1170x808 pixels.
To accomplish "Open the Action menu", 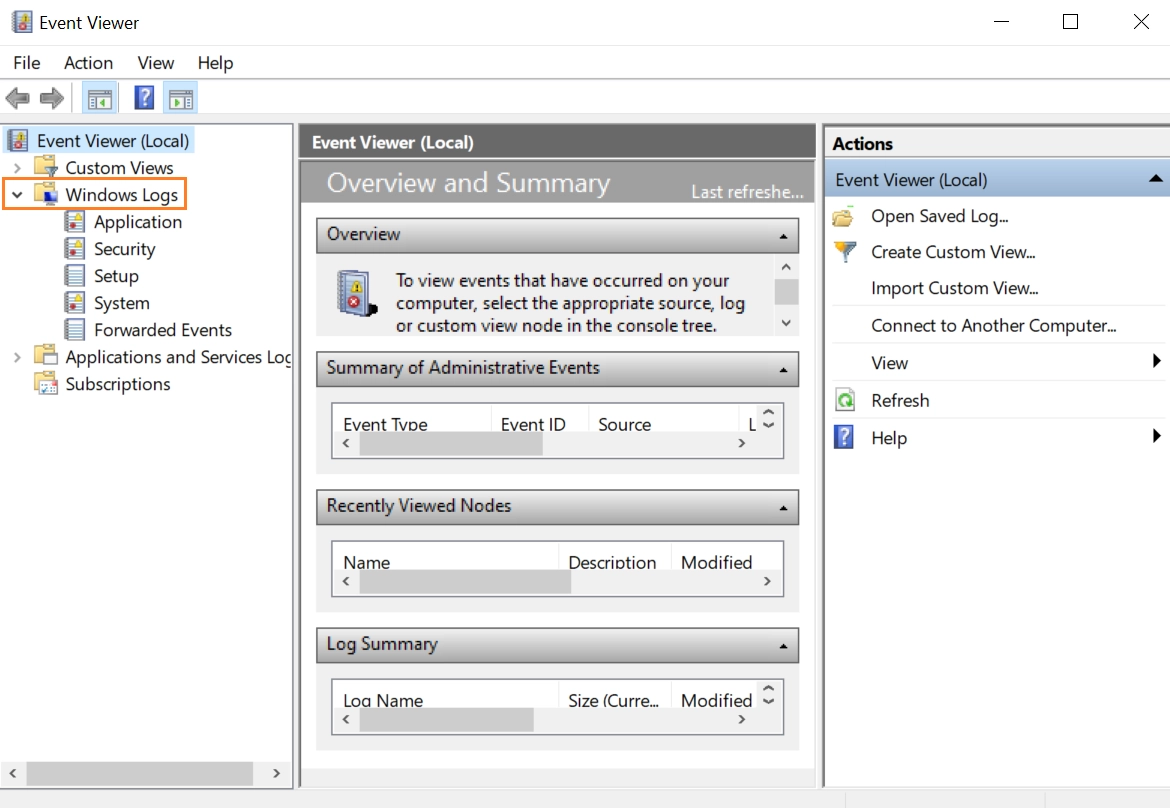I will click(88, 63).
